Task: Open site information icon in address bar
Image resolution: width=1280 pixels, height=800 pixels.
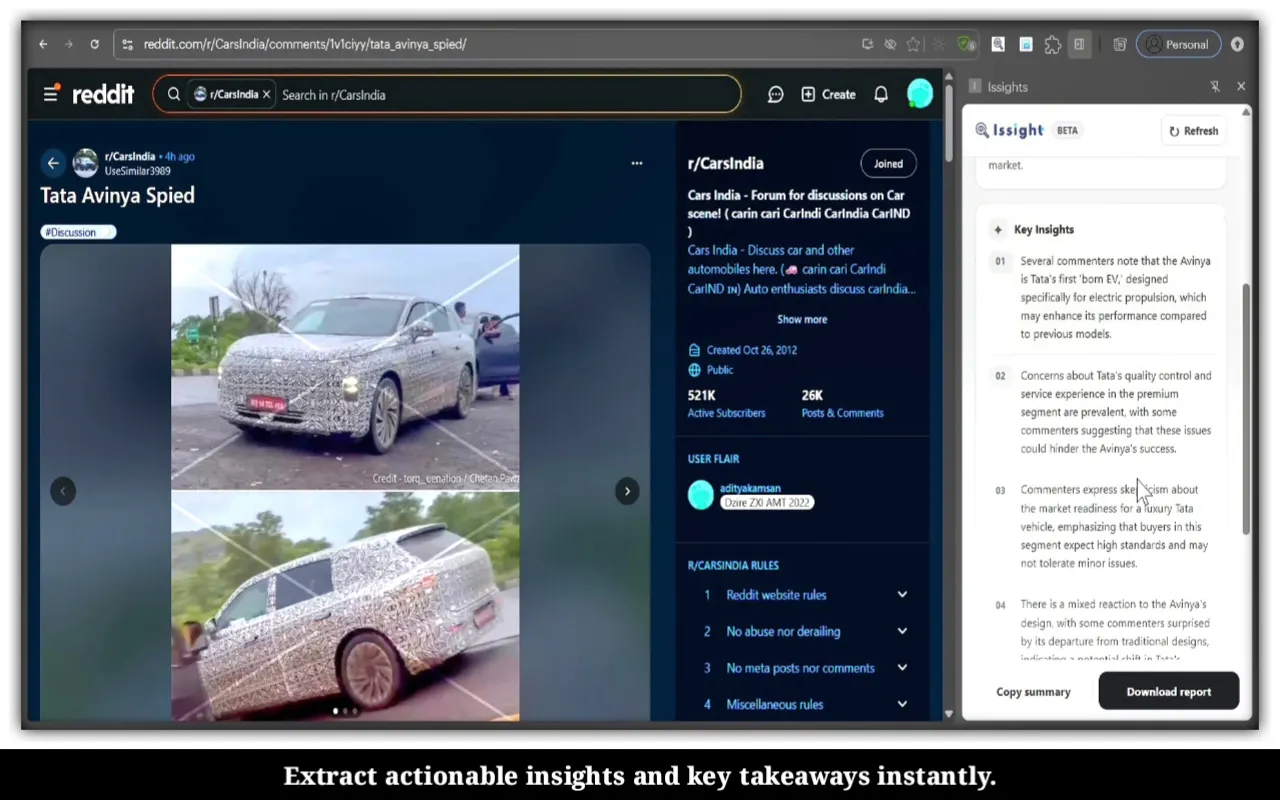Action: point(127,44)
